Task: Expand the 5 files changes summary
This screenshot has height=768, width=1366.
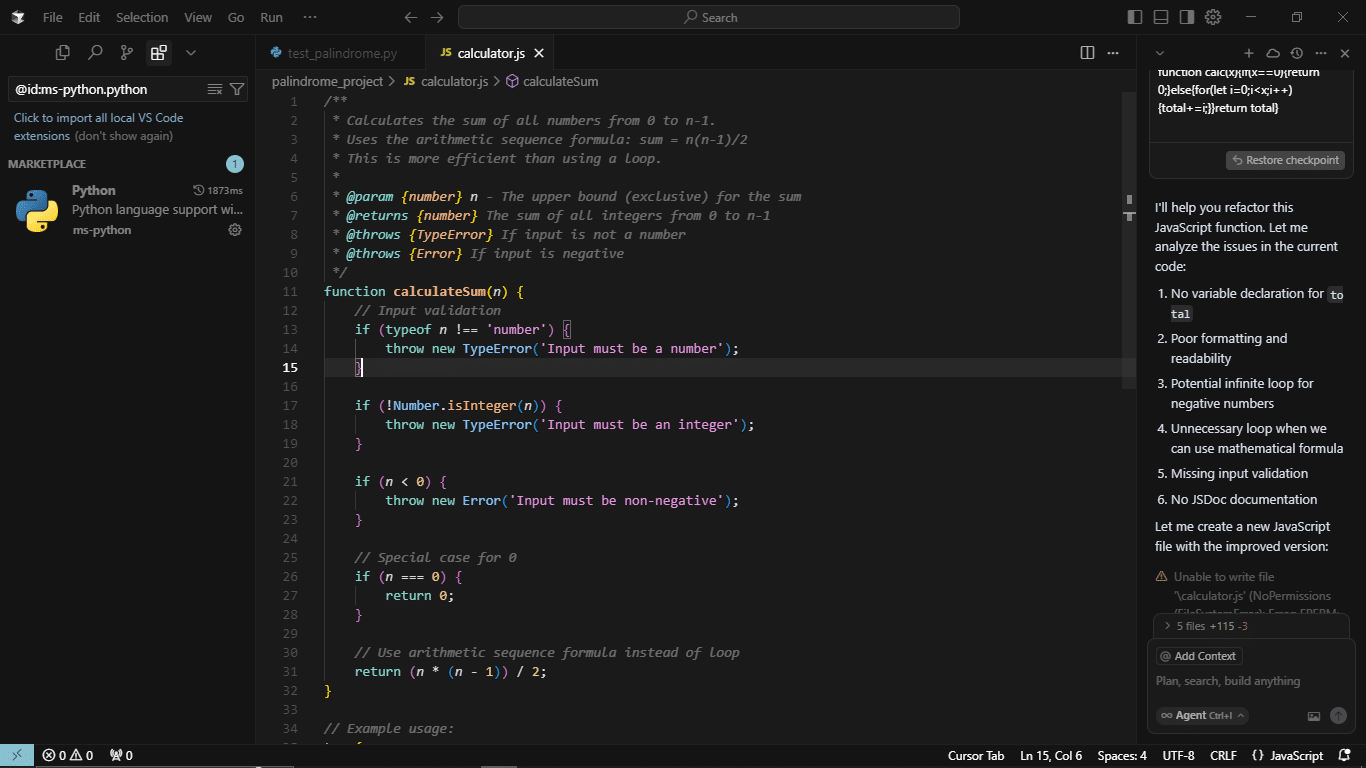Action: pos(1251,626)
